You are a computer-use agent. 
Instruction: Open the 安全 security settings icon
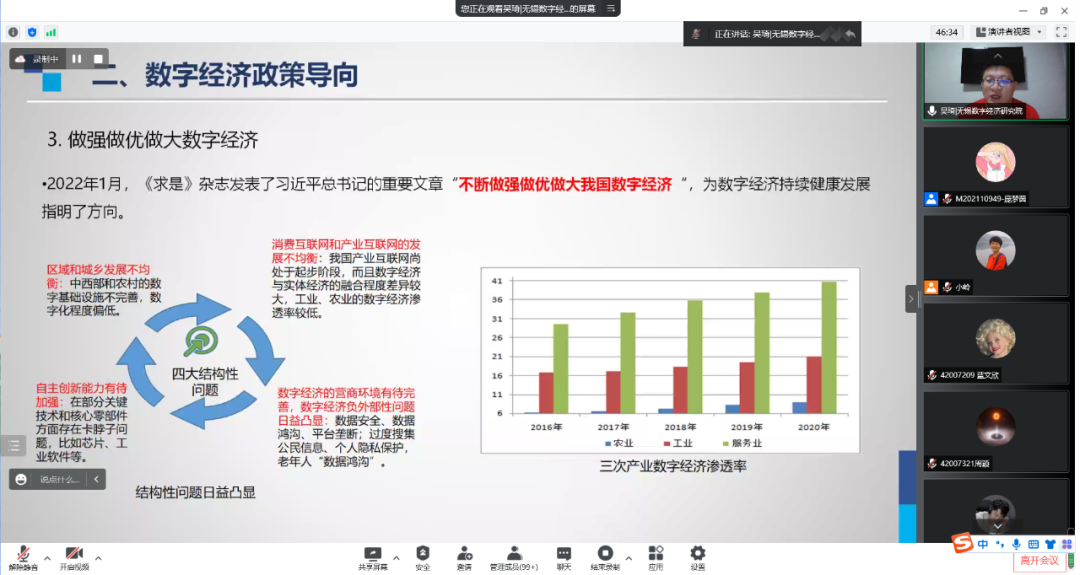423,556
